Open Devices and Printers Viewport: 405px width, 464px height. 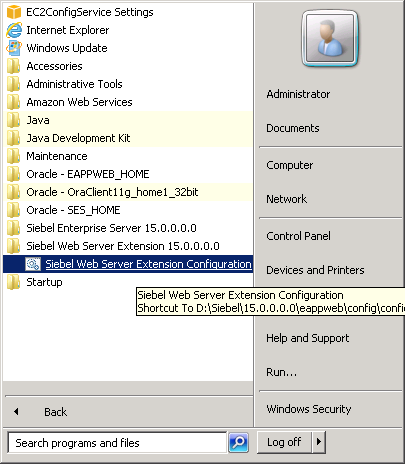click(x=315, y=270)
